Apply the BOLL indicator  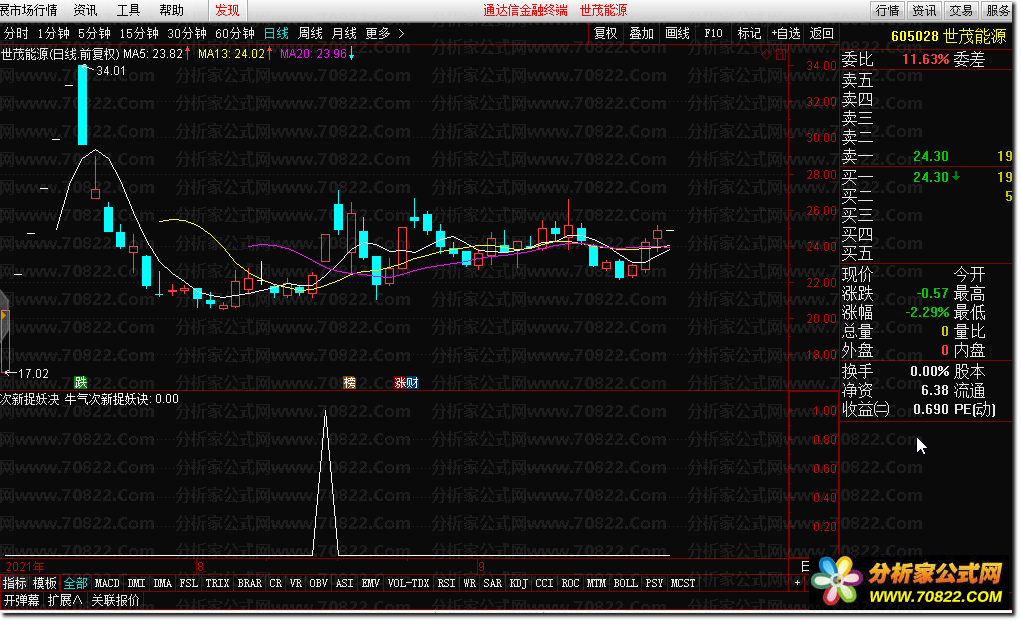click(x=626, y=583)
